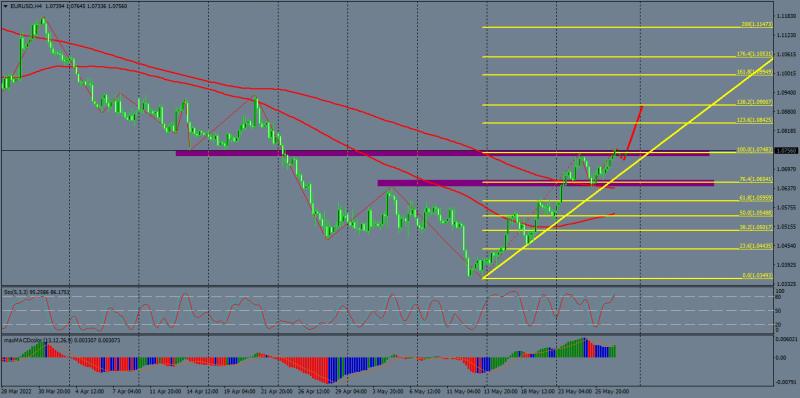Select the 161.8 Fibonacci level label
The image size is (800, 398).
pos(755,72)
